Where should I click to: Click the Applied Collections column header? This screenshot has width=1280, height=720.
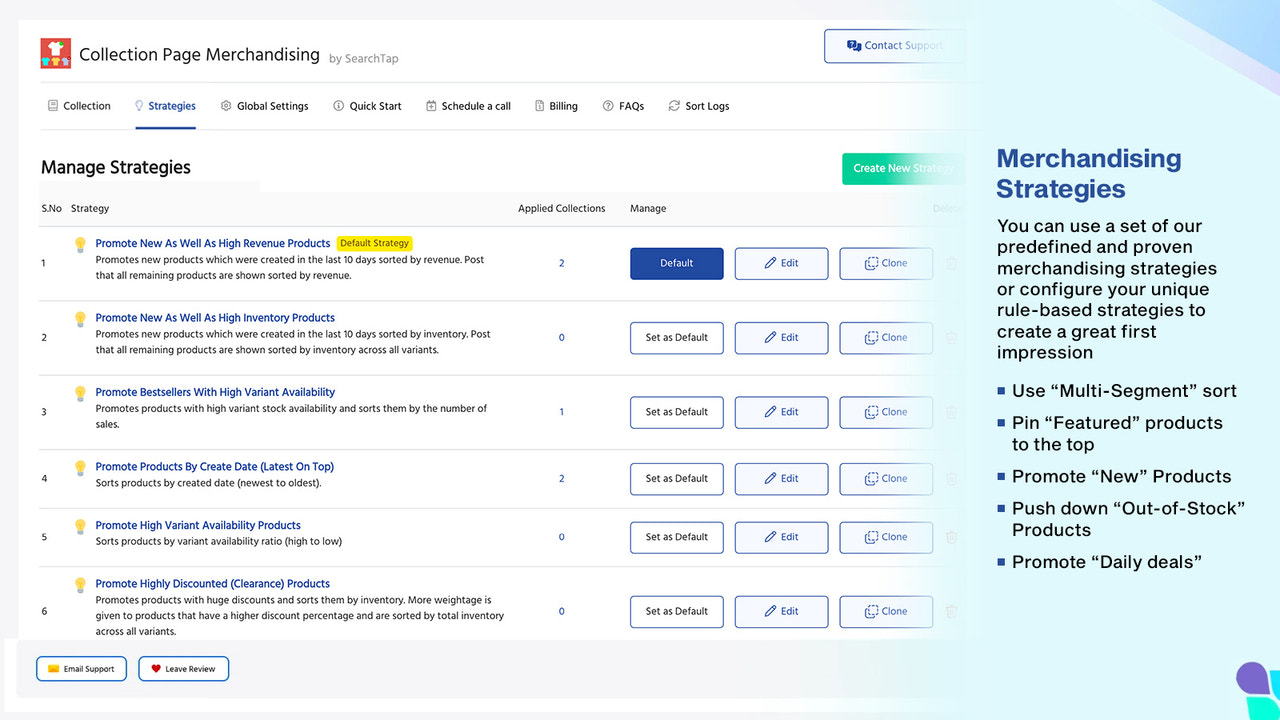[x=561, y=209]
